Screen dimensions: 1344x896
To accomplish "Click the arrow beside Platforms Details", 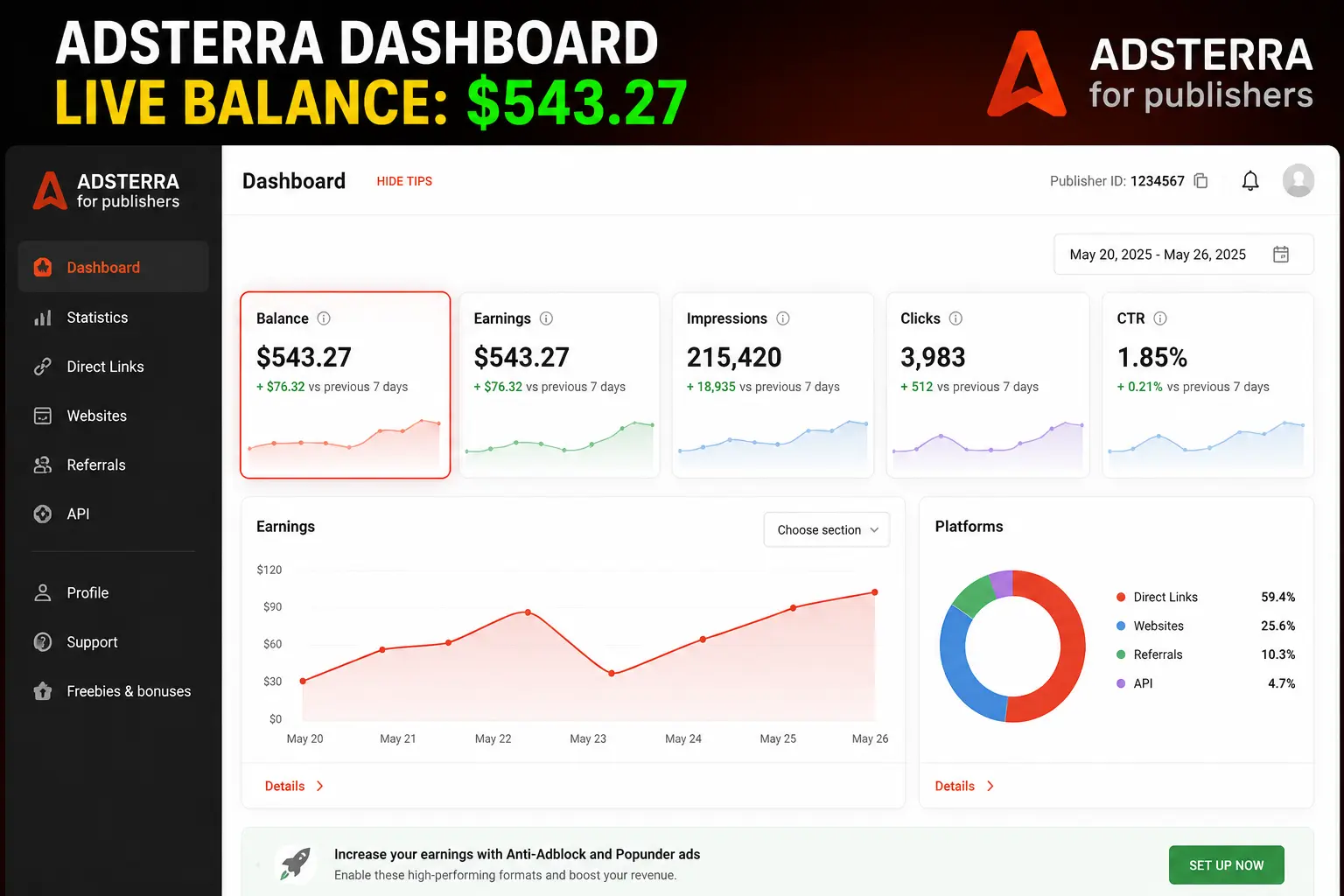I will click(990, 786).
